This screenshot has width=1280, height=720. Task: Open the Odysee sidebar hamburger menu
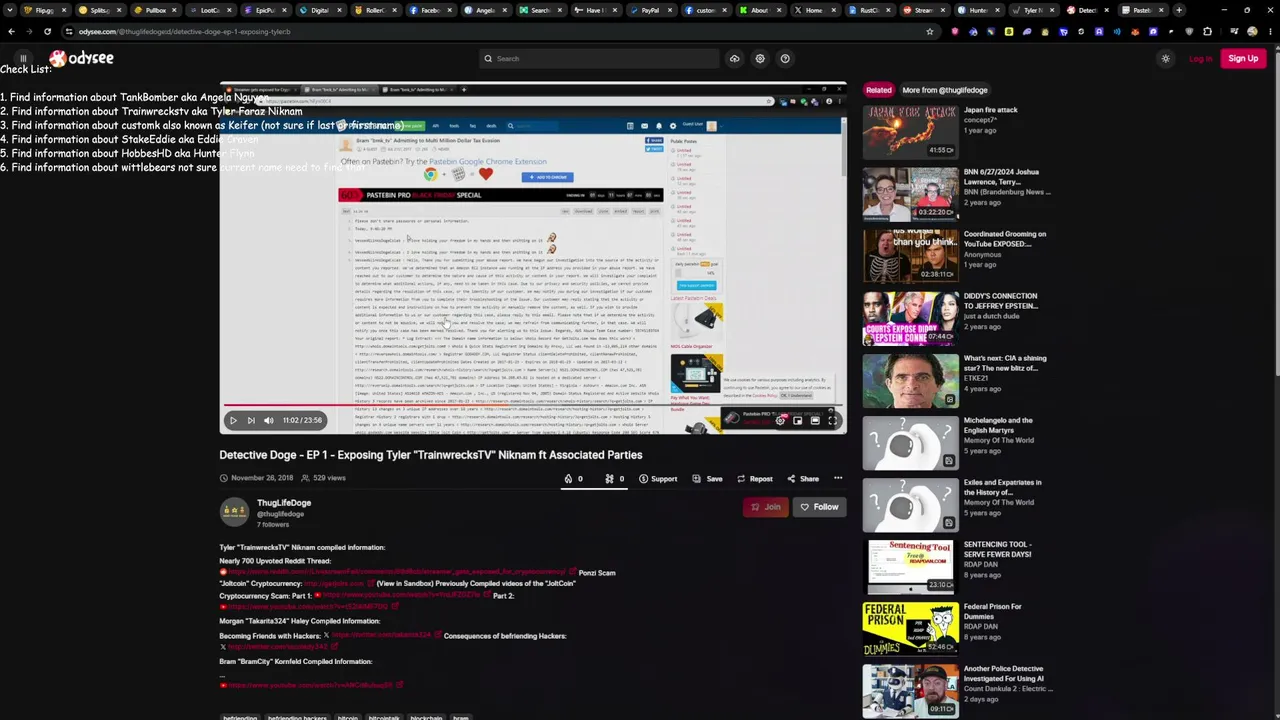coord(23,58)
